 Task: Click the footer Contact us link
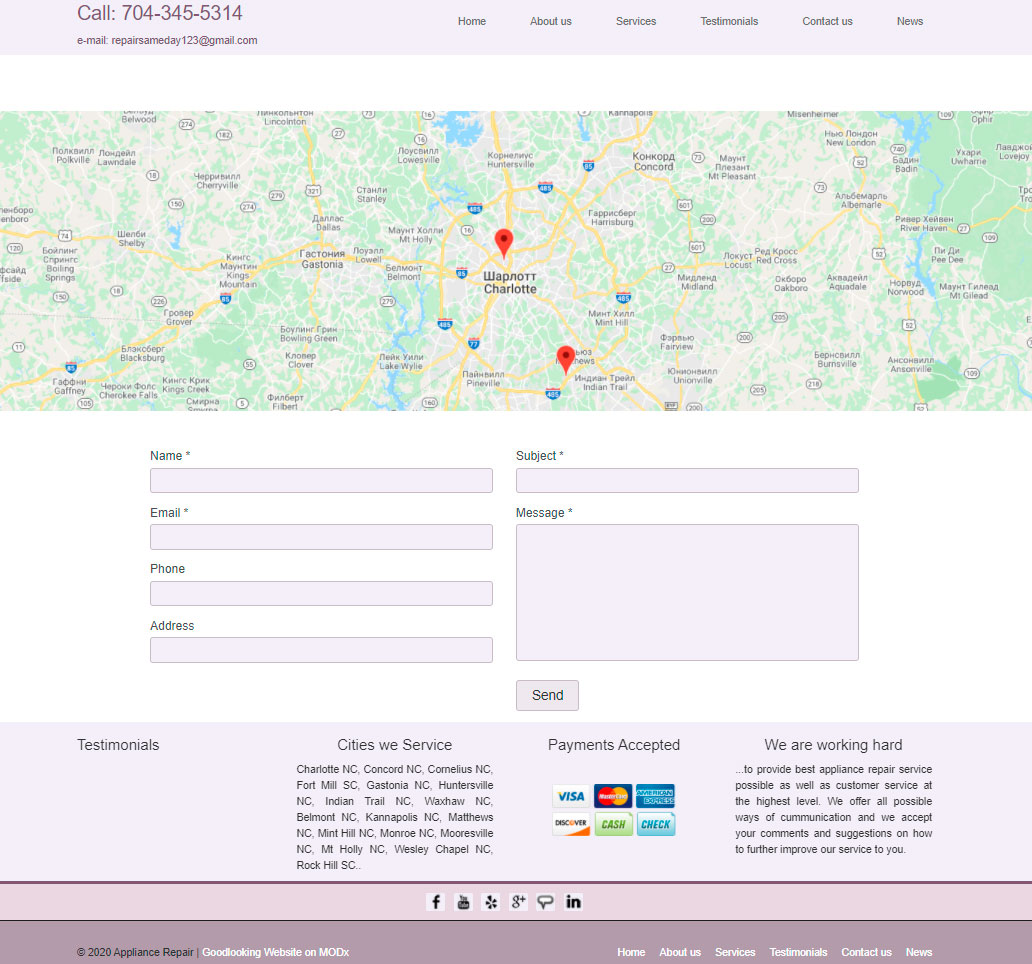866,952
